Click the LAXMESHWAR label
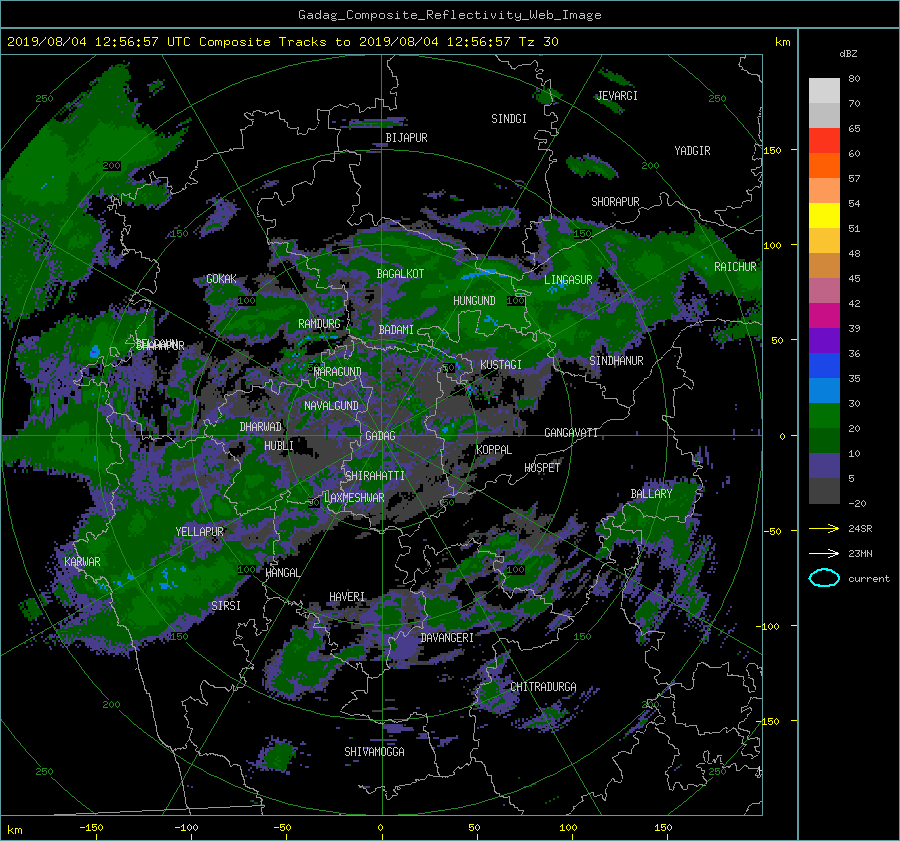The width and height of the screenshot is (900, 841). [354, 498]
